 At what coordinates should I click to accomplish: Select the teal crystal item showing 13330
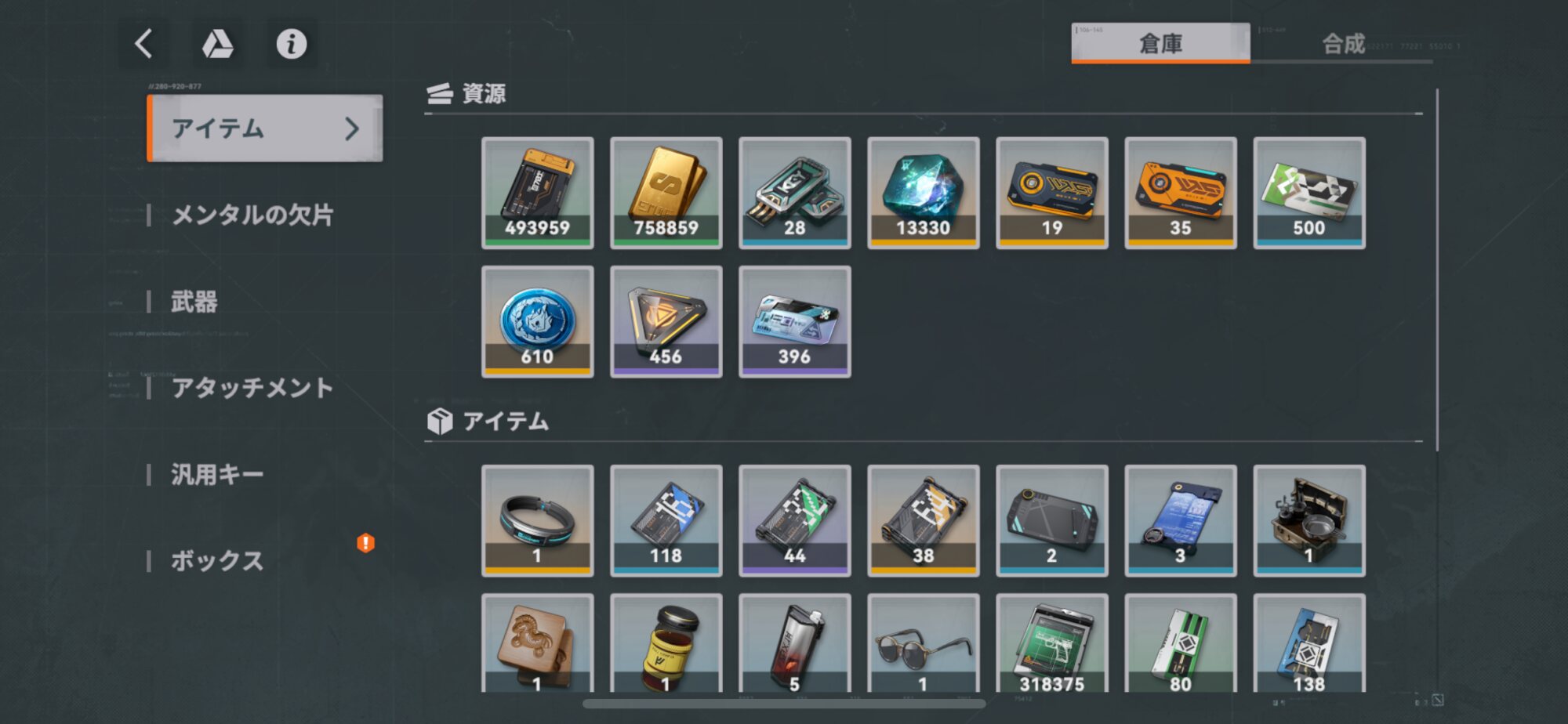923,193
